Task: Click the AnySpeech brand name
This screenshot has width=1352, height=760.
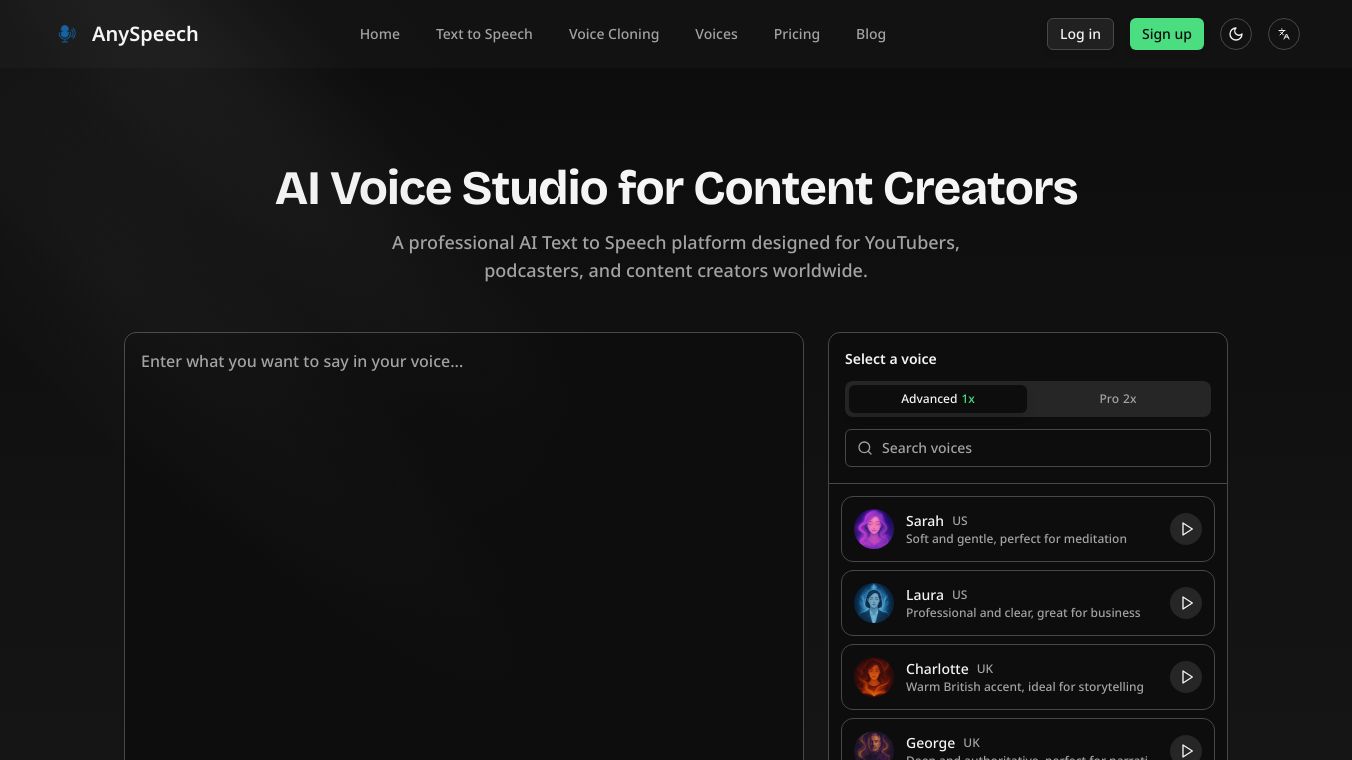Action: (x=145, y=34)
